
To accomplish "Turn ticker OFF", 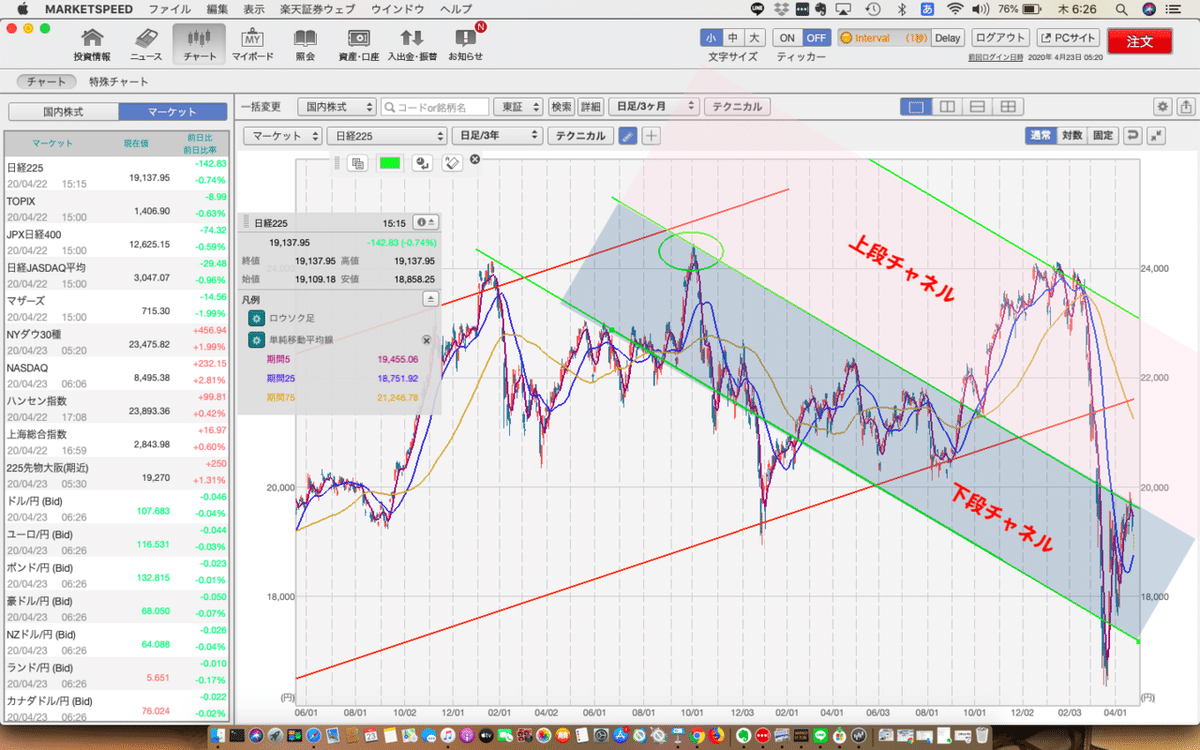I will [x=816, y=38].
